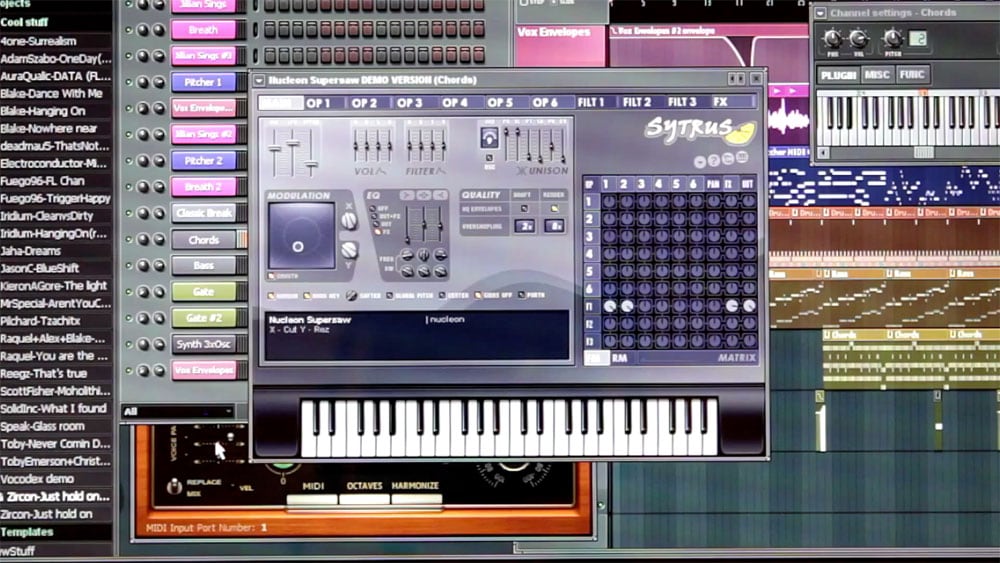Click the Channel settings keyboard scrollbar handle

923,152
